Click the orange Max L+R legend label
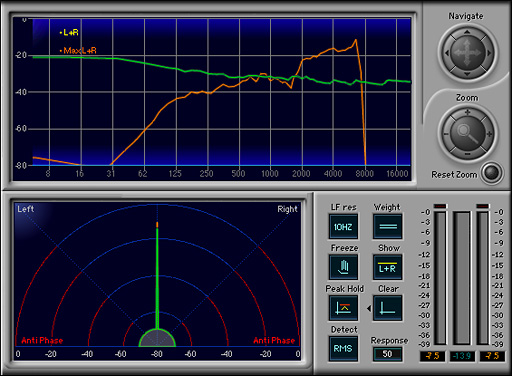The height and width of the screenshot is (376, 512). [x=78, y=51]
